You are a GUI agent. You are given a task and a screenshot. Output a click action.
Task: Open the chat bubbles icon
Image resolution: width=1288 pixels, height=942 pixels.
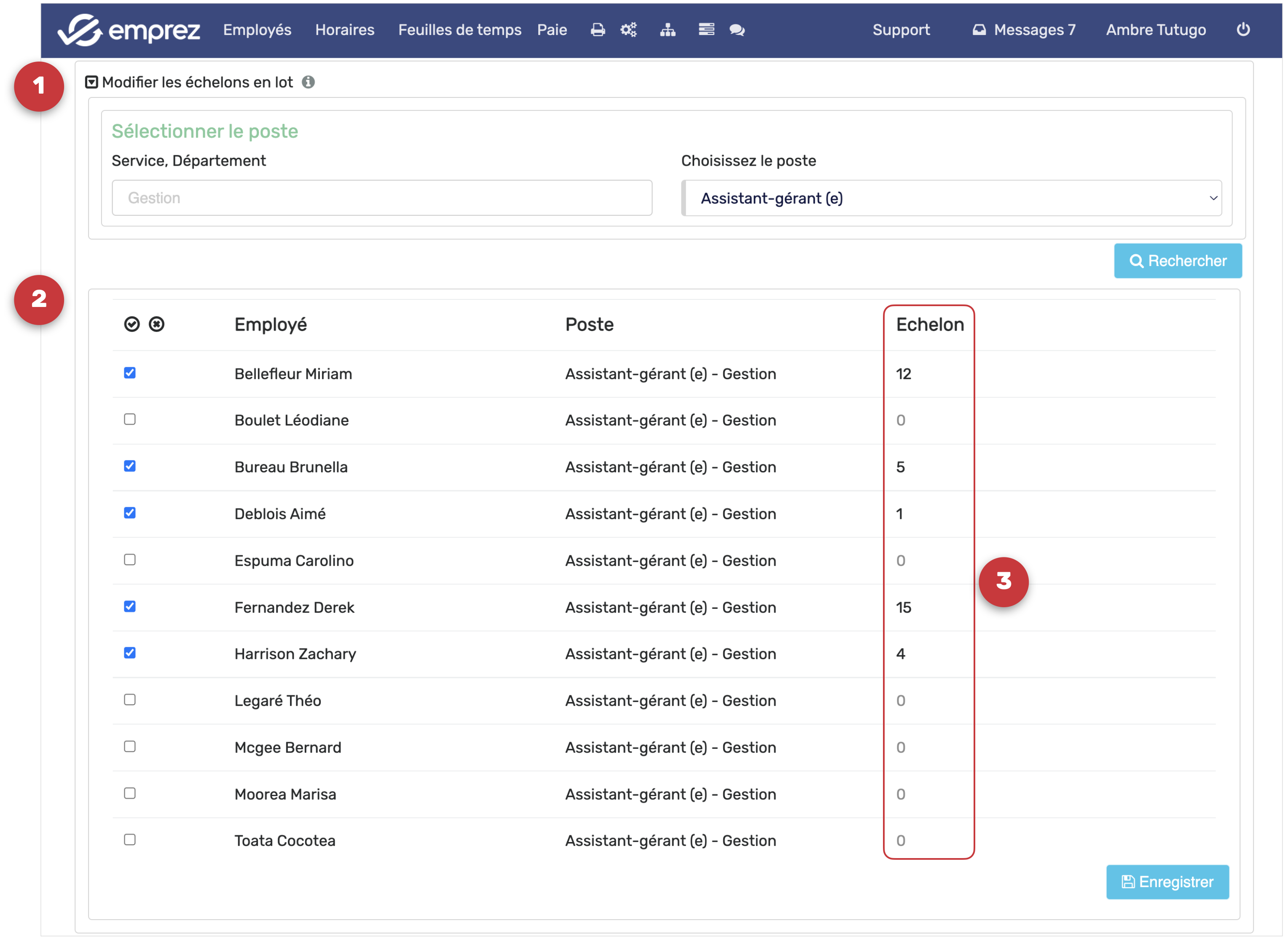[737, 30]
